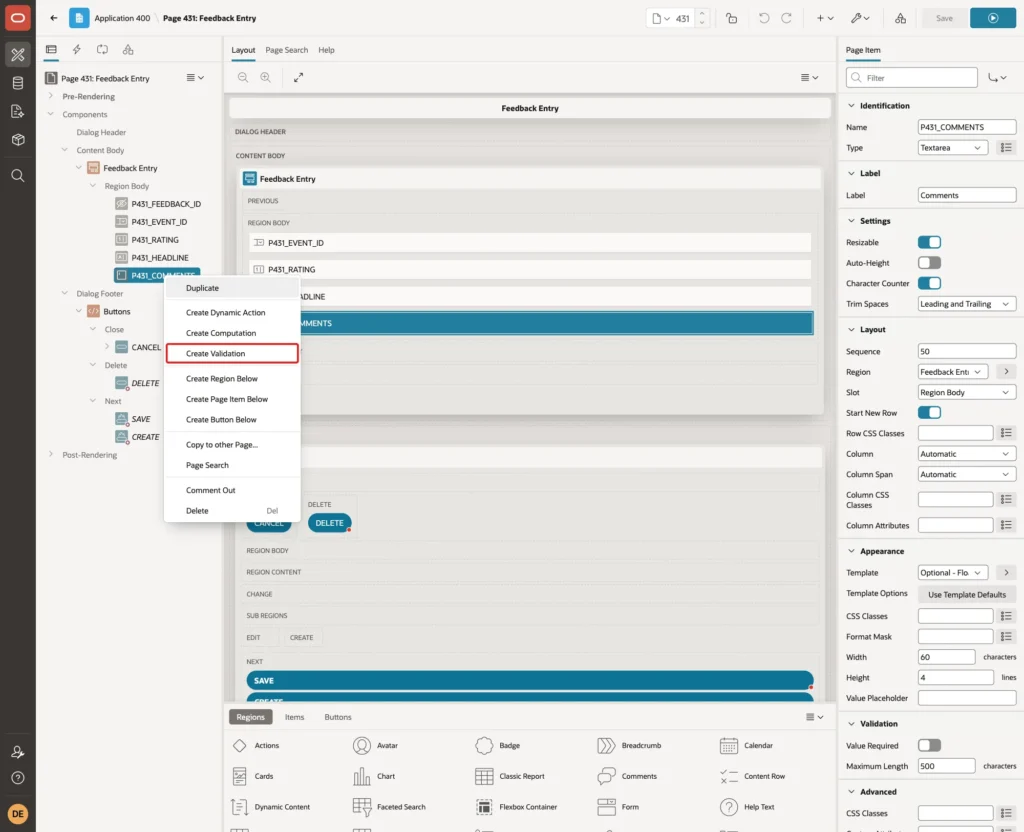Open Team Development icon in sidebar
Viewport: 1024px width, 832px height.
point(18,111)
